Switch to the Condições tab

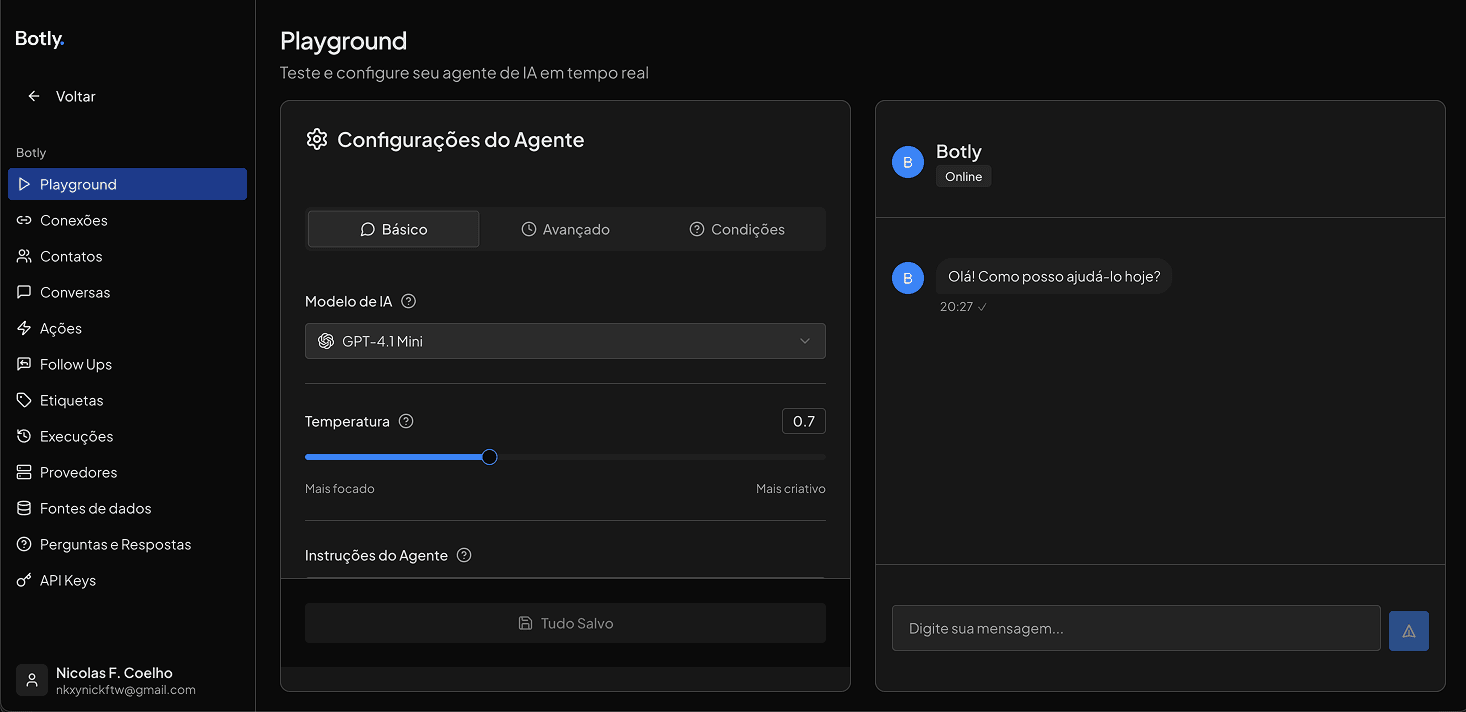click(737, 229)
